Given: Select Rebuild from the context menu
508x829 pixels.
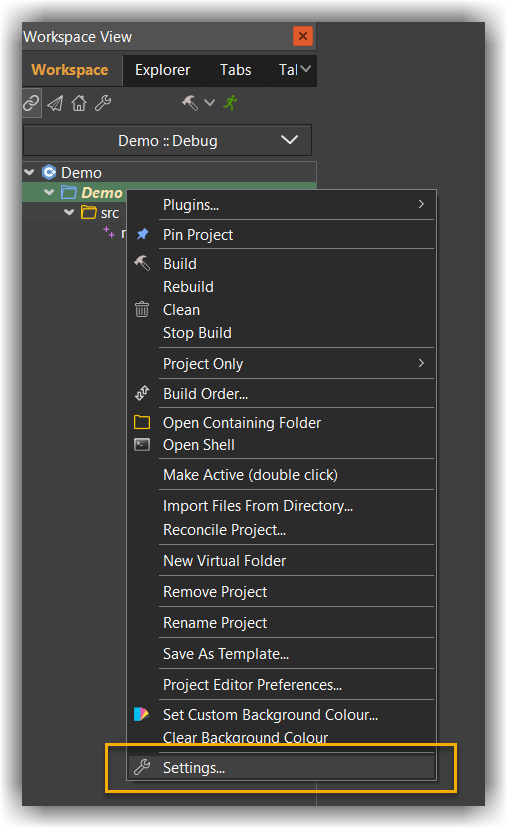Looking at the screenshot, I should 281,287.
